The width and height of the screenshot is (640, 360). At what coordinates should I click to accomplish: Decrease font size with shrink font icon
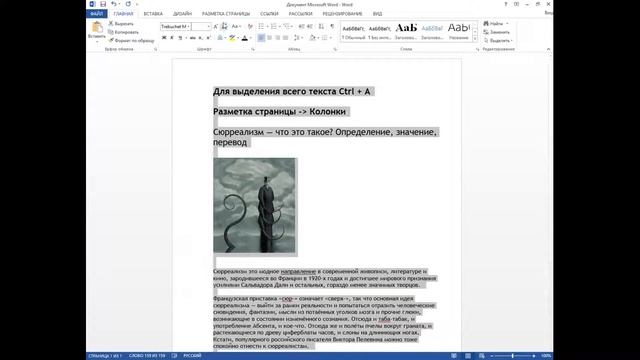224,27
